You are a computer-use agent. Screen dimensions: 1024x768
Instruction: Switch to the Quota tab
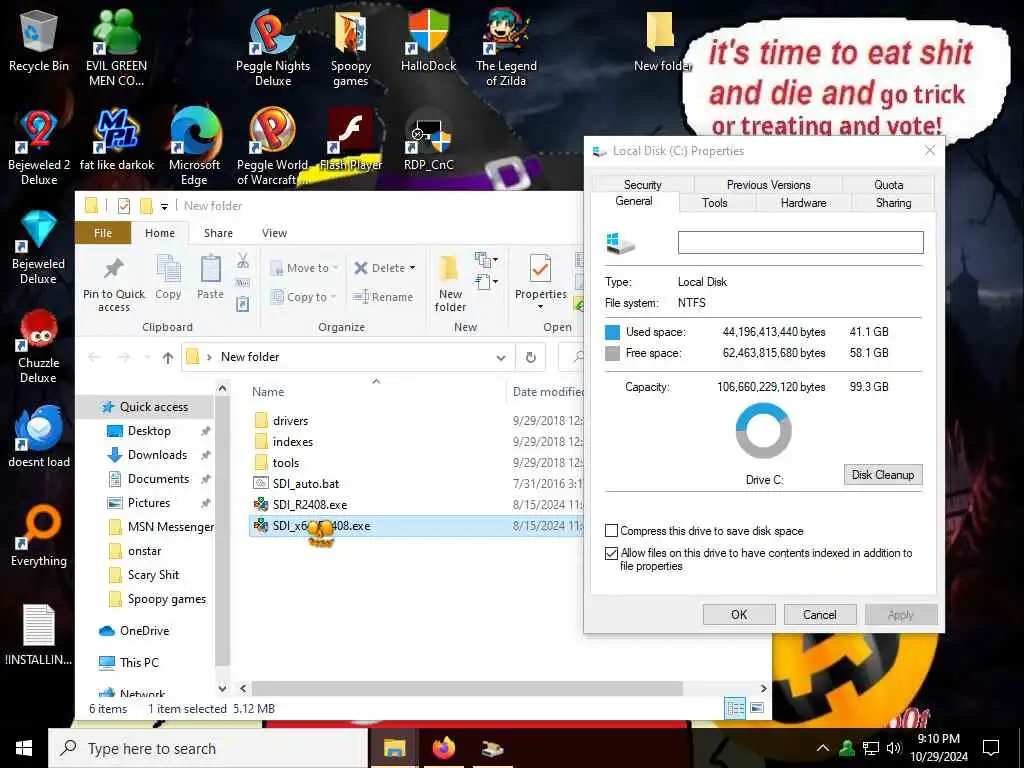[889, 185]
